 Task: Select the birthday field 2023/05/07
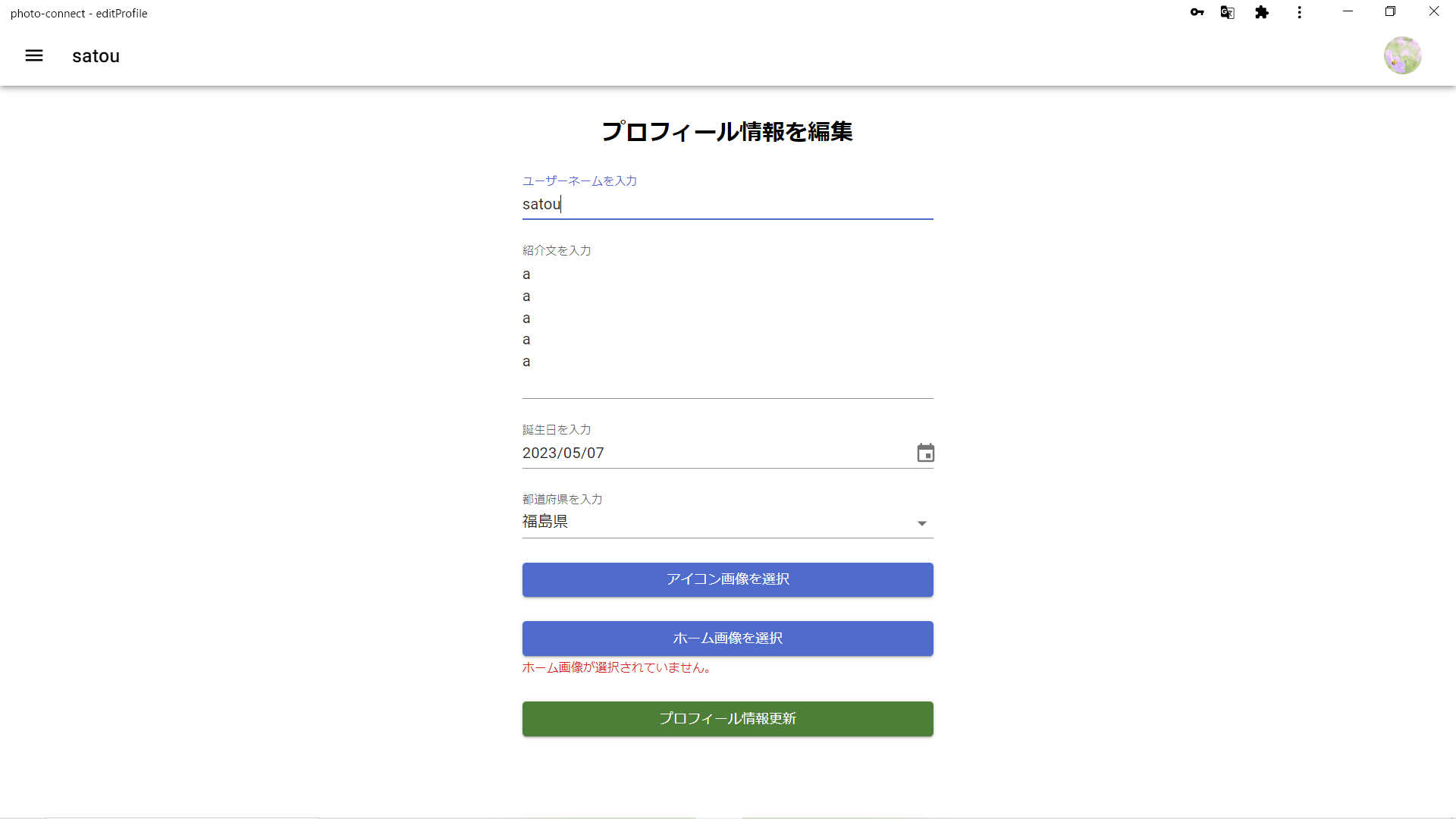pyautogui.click(x=717, y=453)
